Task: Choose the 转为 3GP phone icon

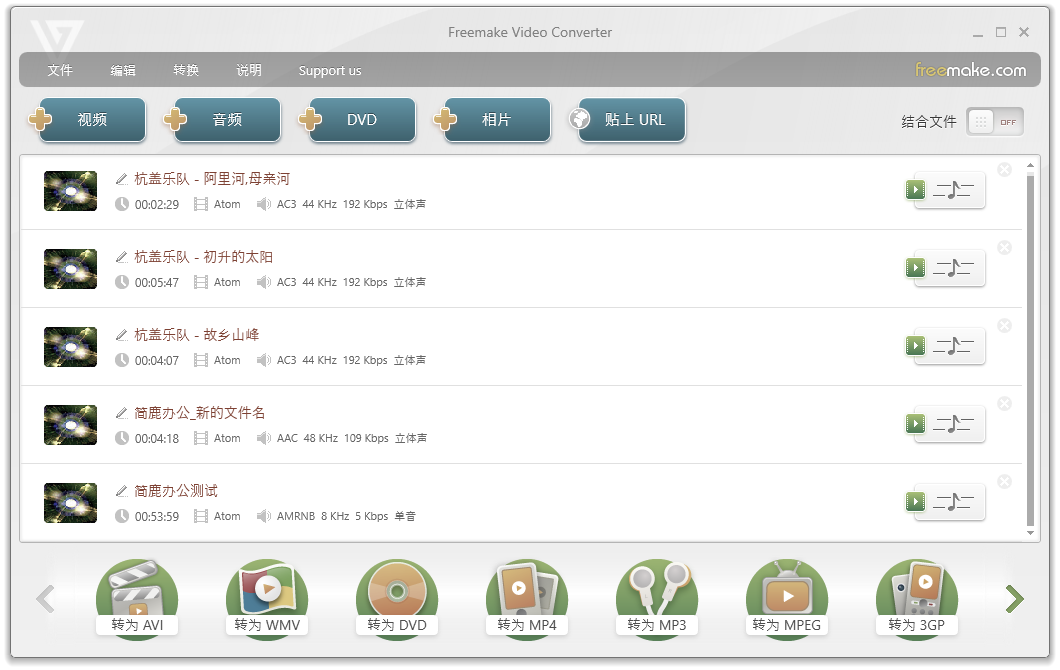Action: [x=917, y=594]
